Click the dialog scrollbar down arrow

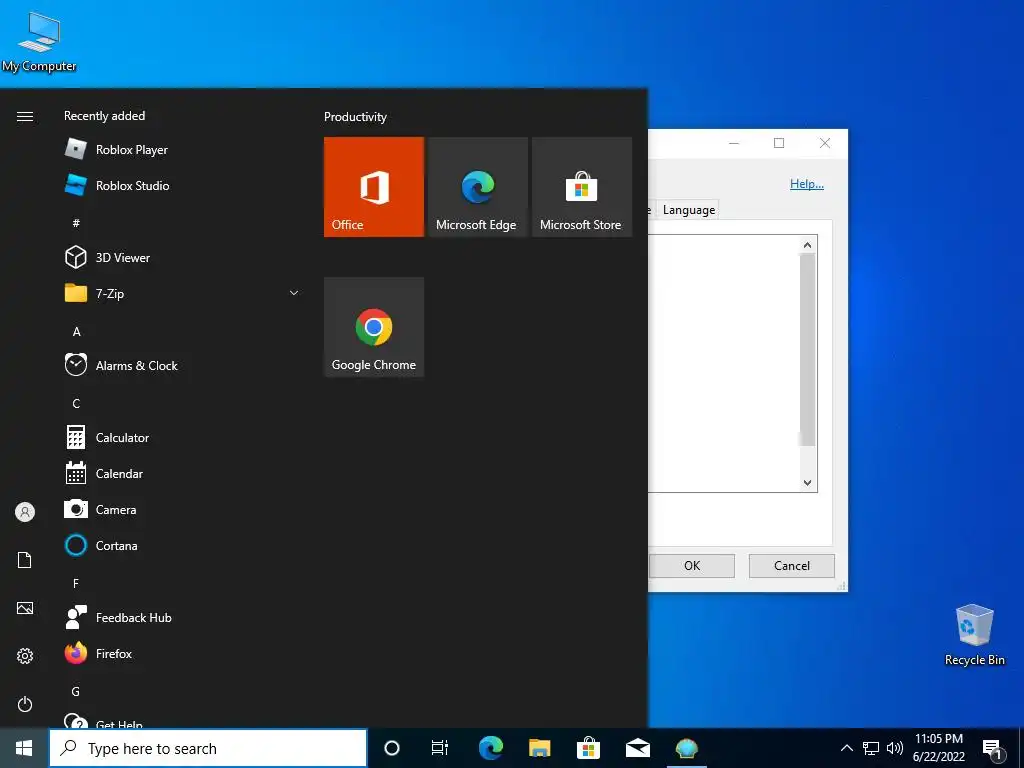pyautogui.click(x=807, y=483)
